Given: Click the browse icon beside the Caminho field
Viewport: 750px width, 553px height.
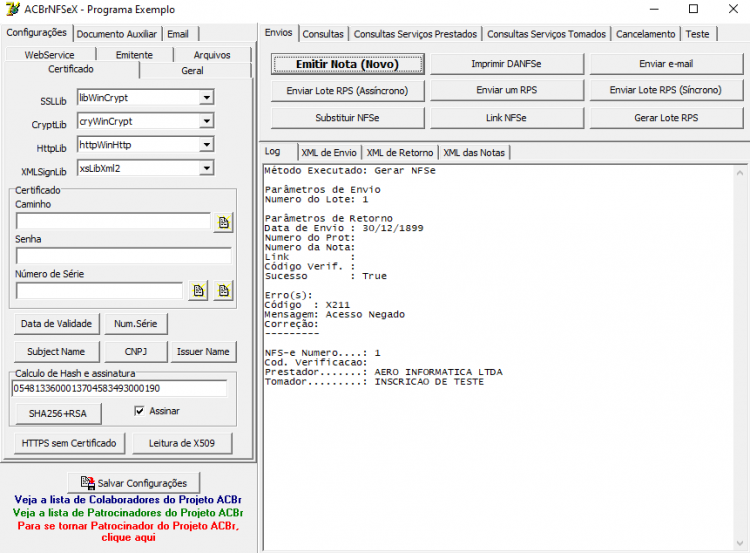Looking at the screenshot, I should (223, 223).
